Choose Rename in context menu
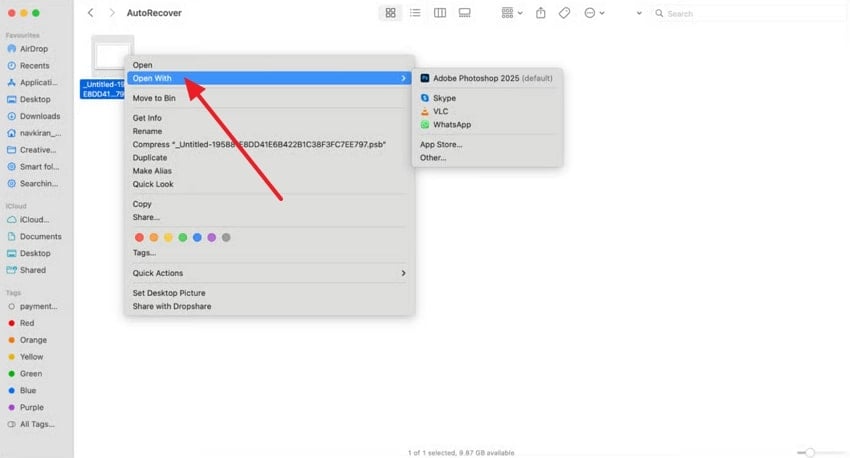Viewport: 850px width, 458px height. coord(269,131)
